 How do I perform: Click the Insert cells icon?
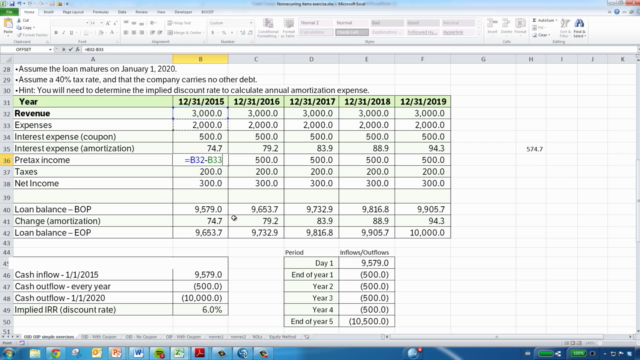click(x=492, y=23)
